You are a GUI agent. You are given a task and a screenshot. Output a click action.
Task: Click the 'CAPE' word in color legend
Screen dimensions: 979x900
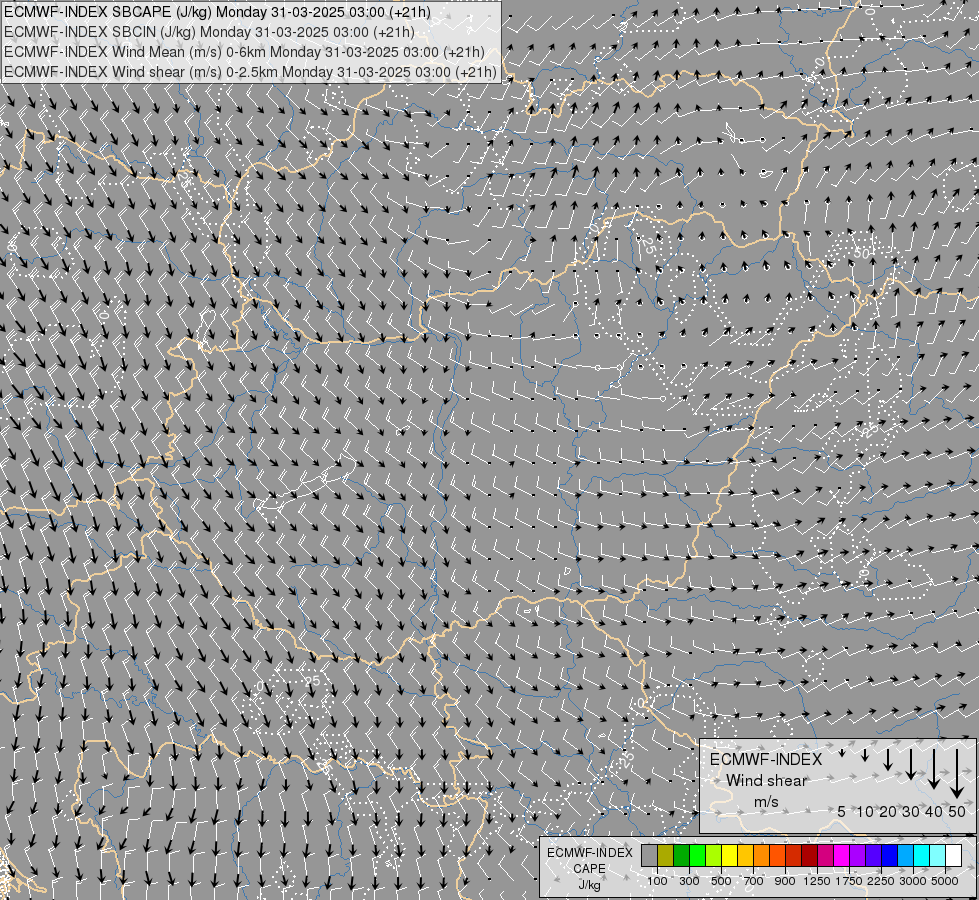[x=589, y=869]
